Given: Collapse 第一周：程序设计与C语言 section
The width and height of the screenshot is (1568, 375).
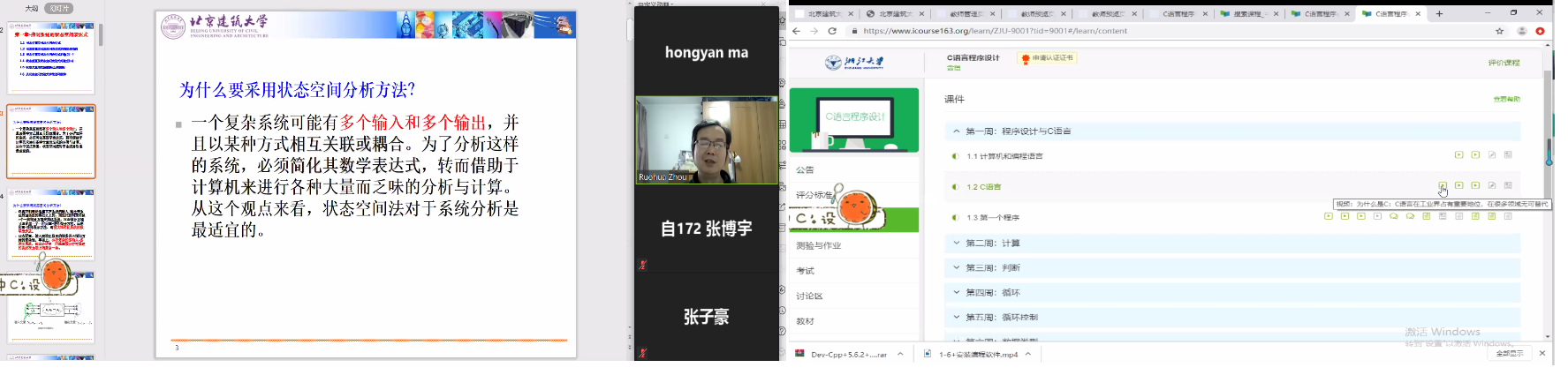Looking at the screenshot, I should pos(956,131).
